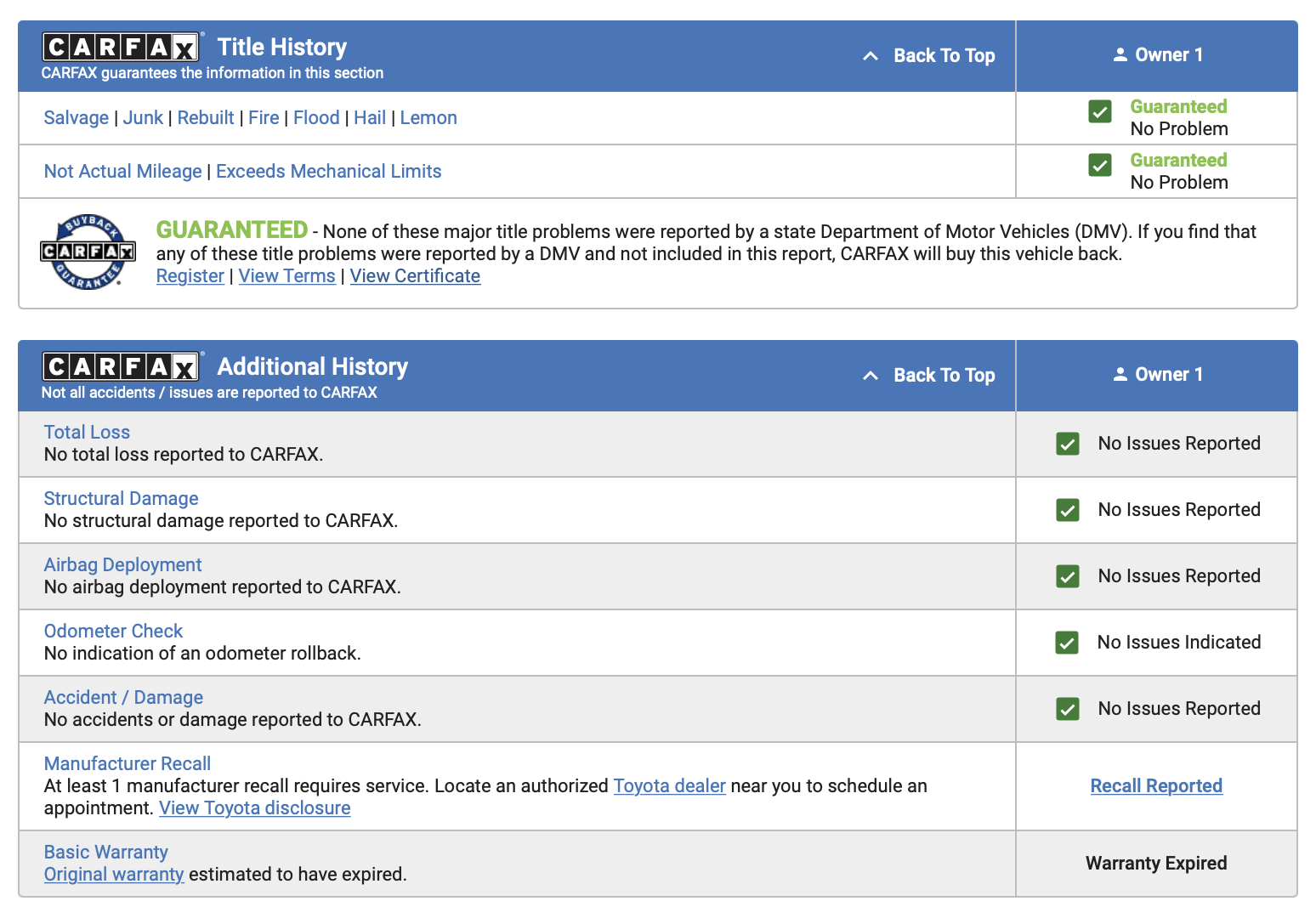
Task: Click the person icon beside Additional History Owner 1
Action: (x=1120, y=374)
